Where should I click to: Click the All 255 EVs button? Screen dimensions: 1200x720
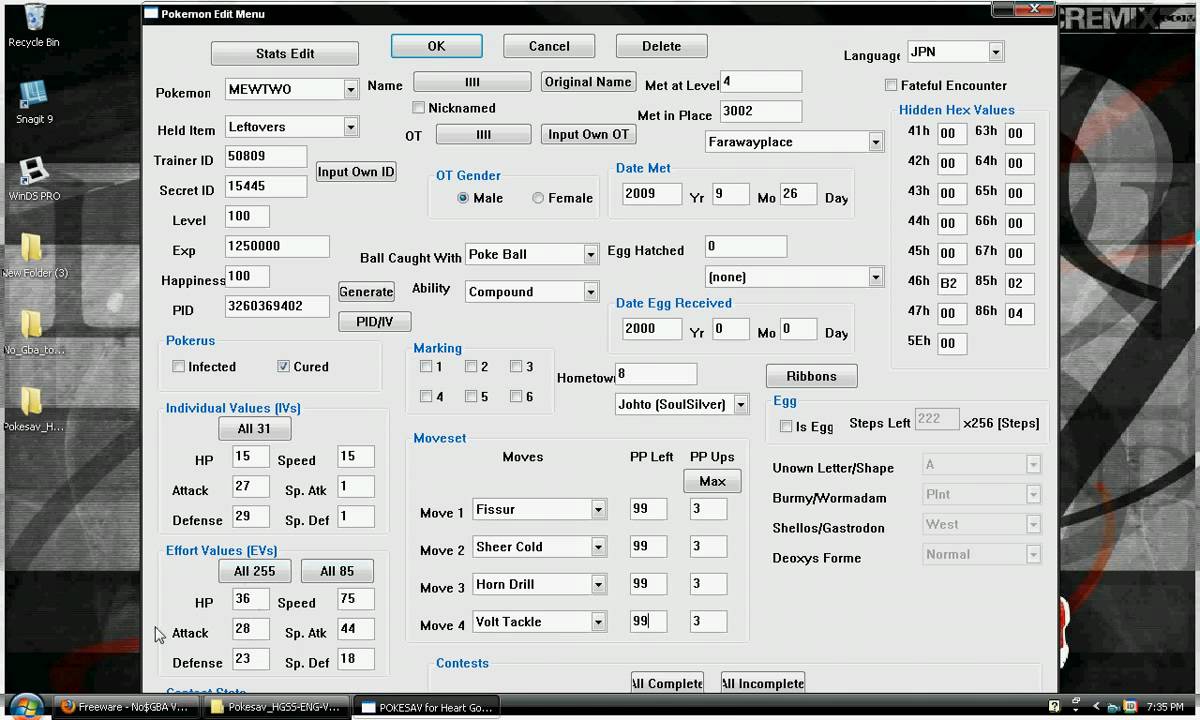tap(255, 571)
